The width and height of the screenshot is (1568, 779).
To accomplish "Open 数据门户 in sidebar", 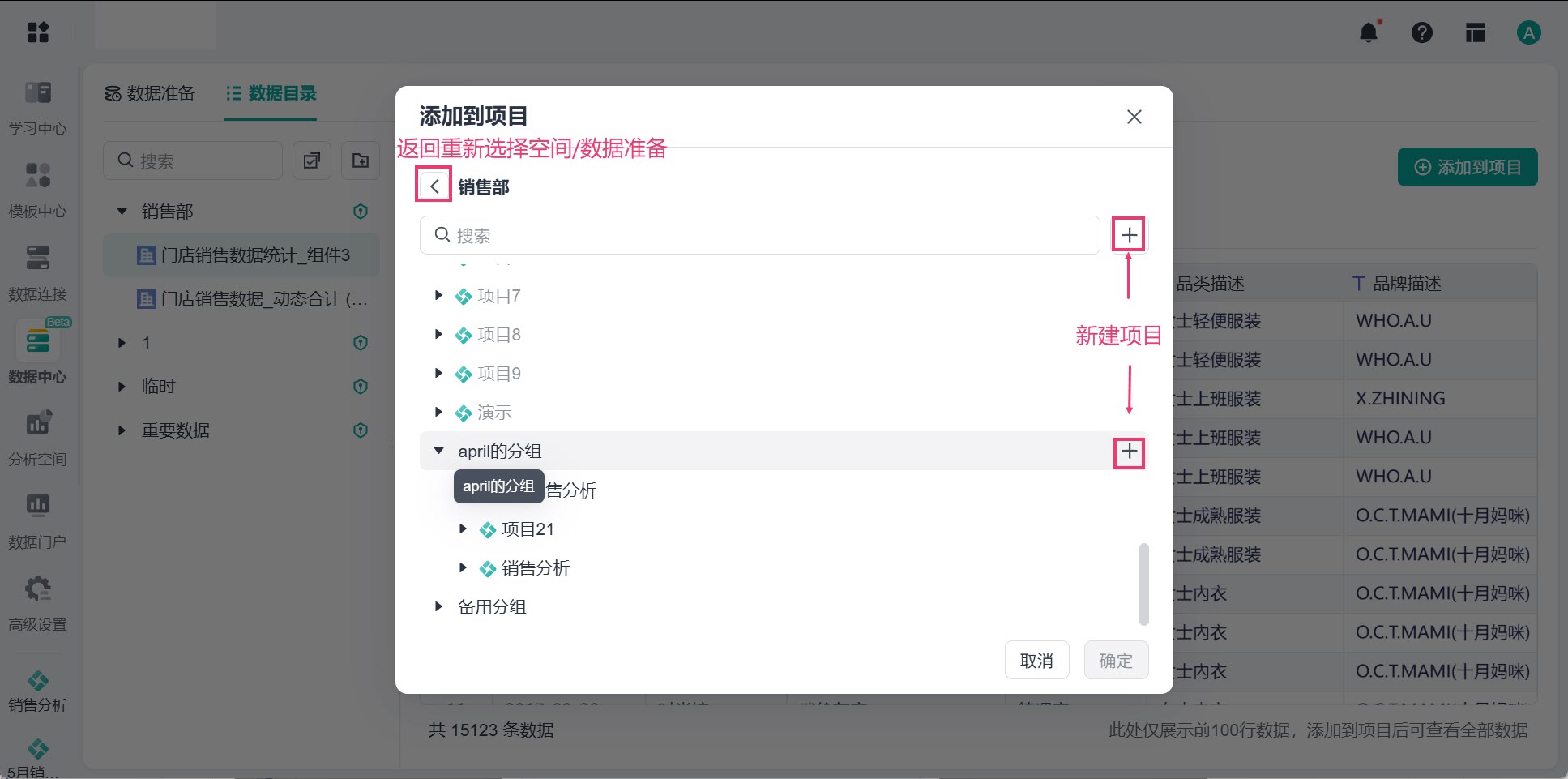I will 37,520.
